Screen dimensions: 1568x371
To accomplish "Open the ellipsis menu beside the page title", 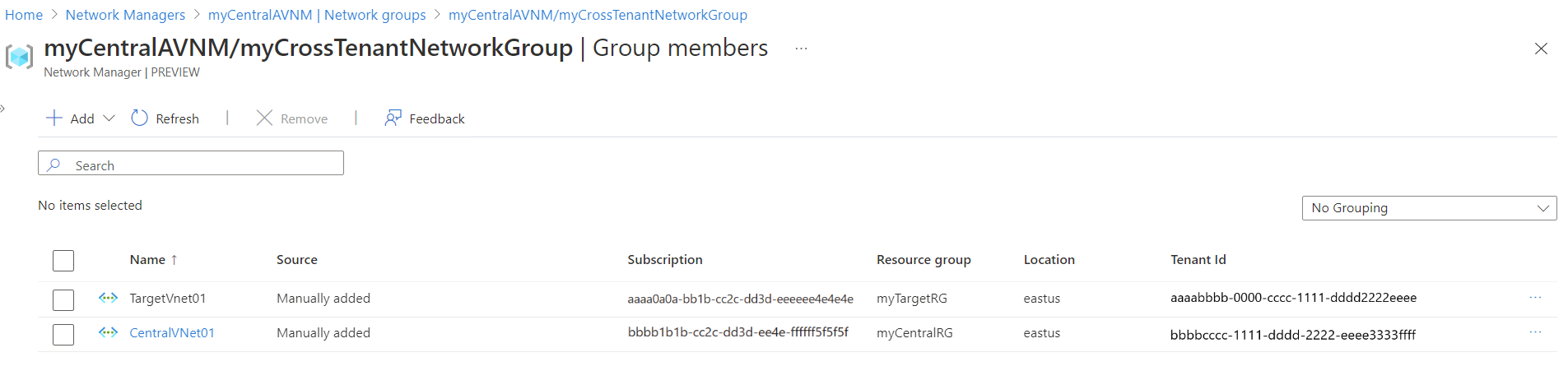I will click(x=801, y=49).
